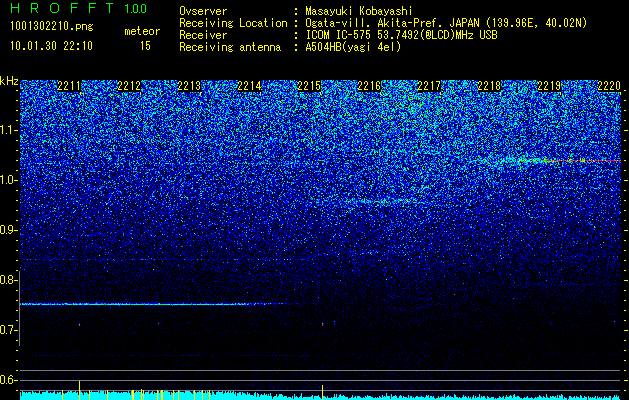Click the 'Receiver' field label
This screenshot has height=400, width=629.
pos(203,35)
